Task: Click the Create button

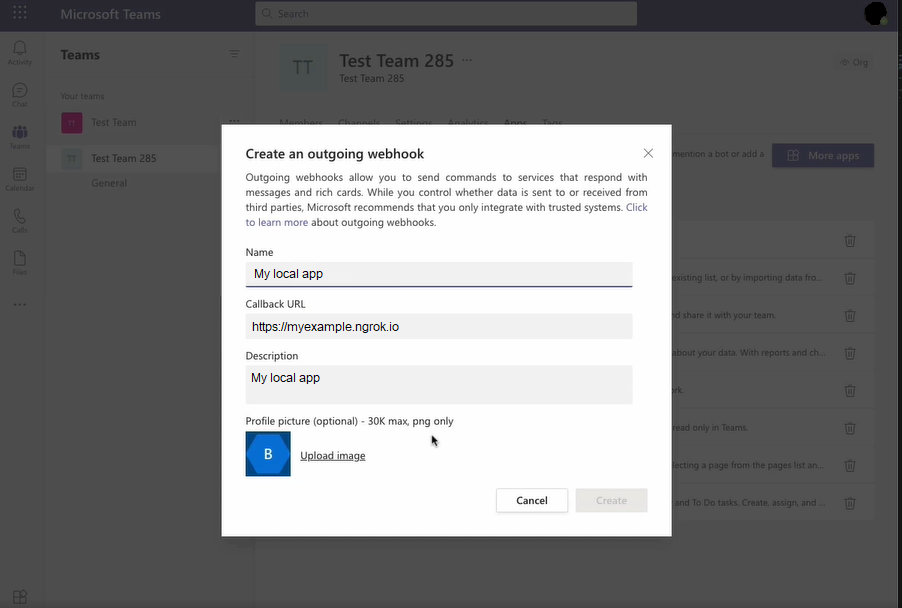Action: (x=611, y=500)
